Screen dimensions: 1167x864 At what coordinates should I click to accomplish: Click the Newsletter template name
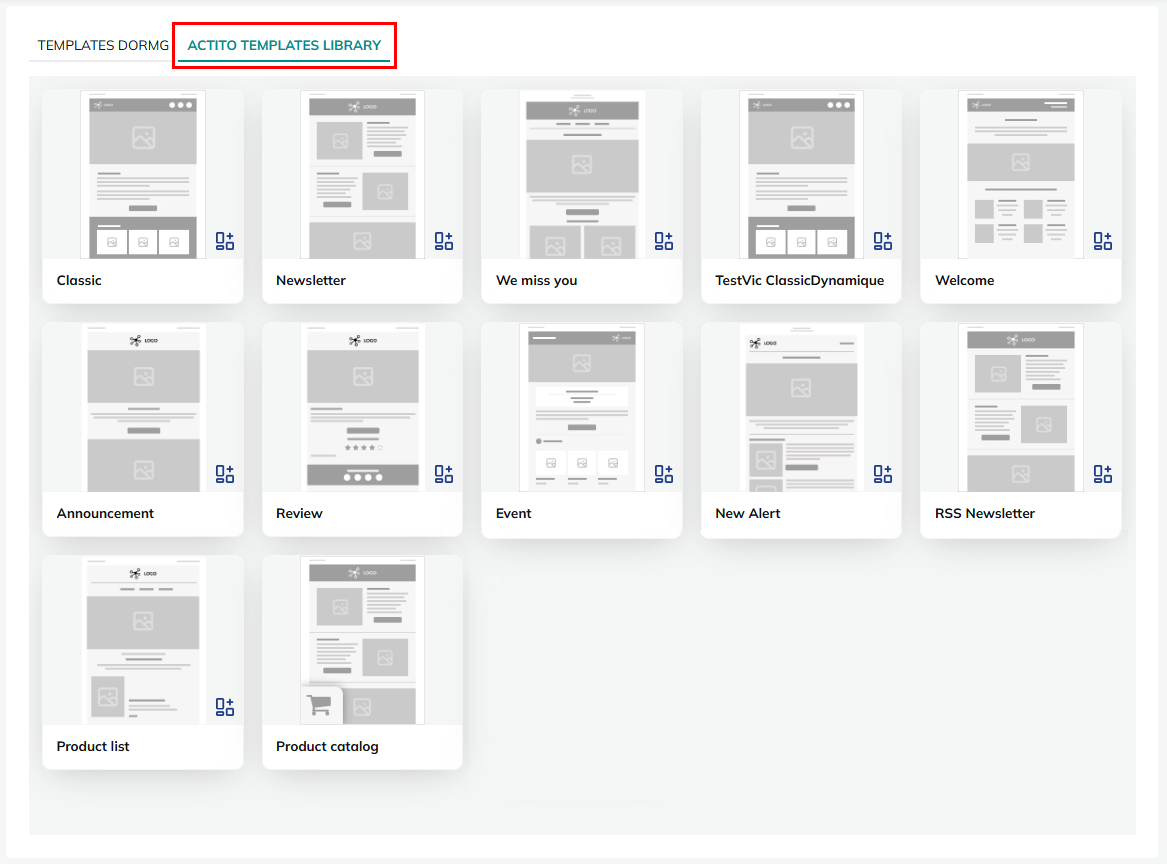pyautogui.click(x=311, y=281)
